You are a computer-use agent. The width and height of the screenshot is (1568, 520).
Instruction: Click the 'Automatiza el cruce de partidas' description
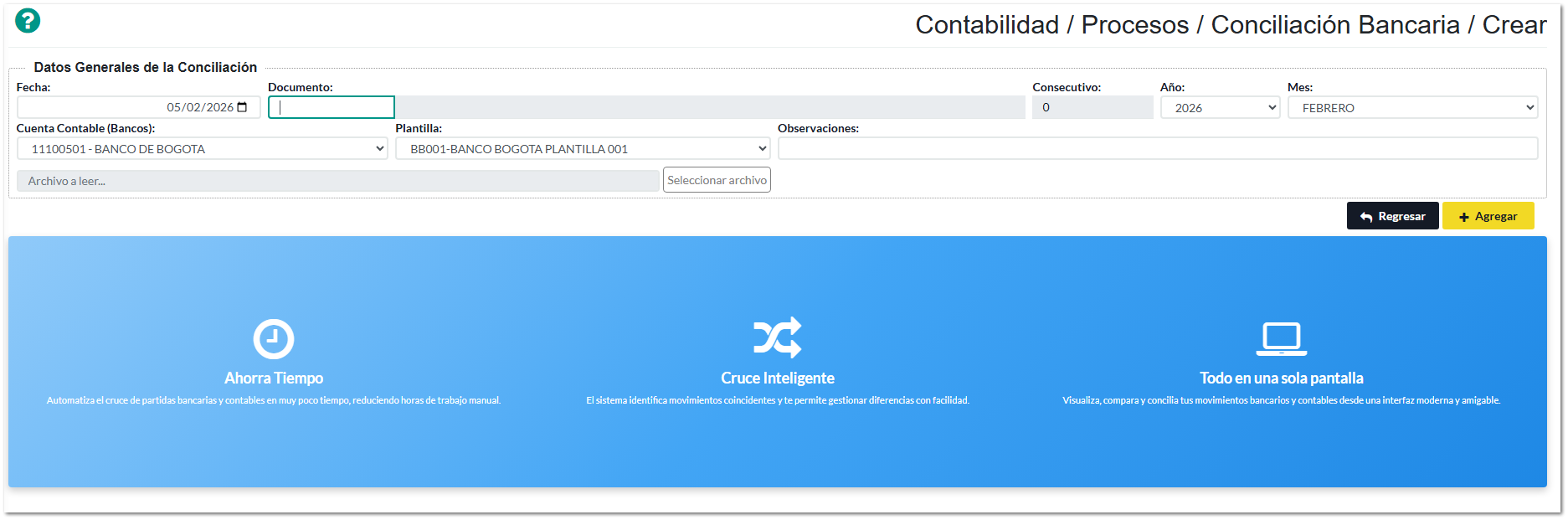(x=274, y=400)
